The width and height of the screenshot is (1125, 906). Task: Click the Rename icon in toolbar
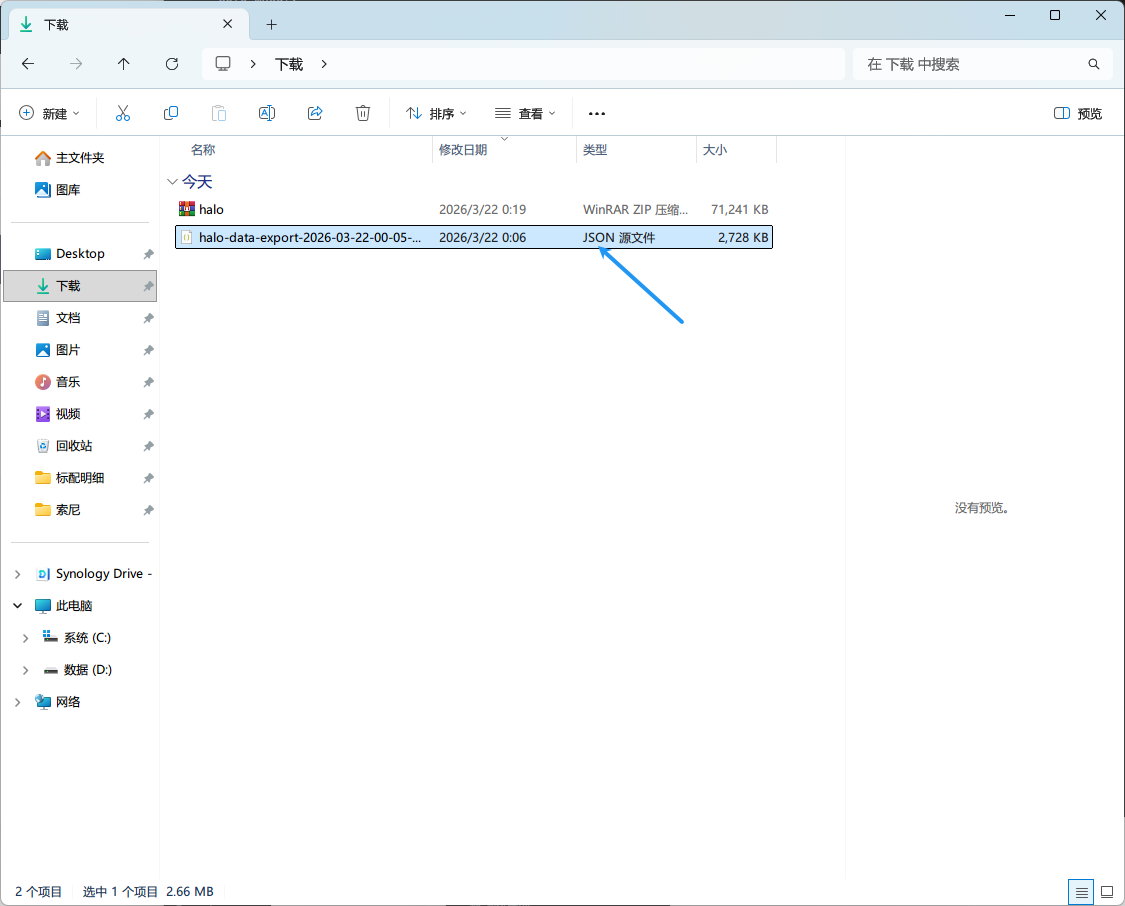click(x=267, y=114)
